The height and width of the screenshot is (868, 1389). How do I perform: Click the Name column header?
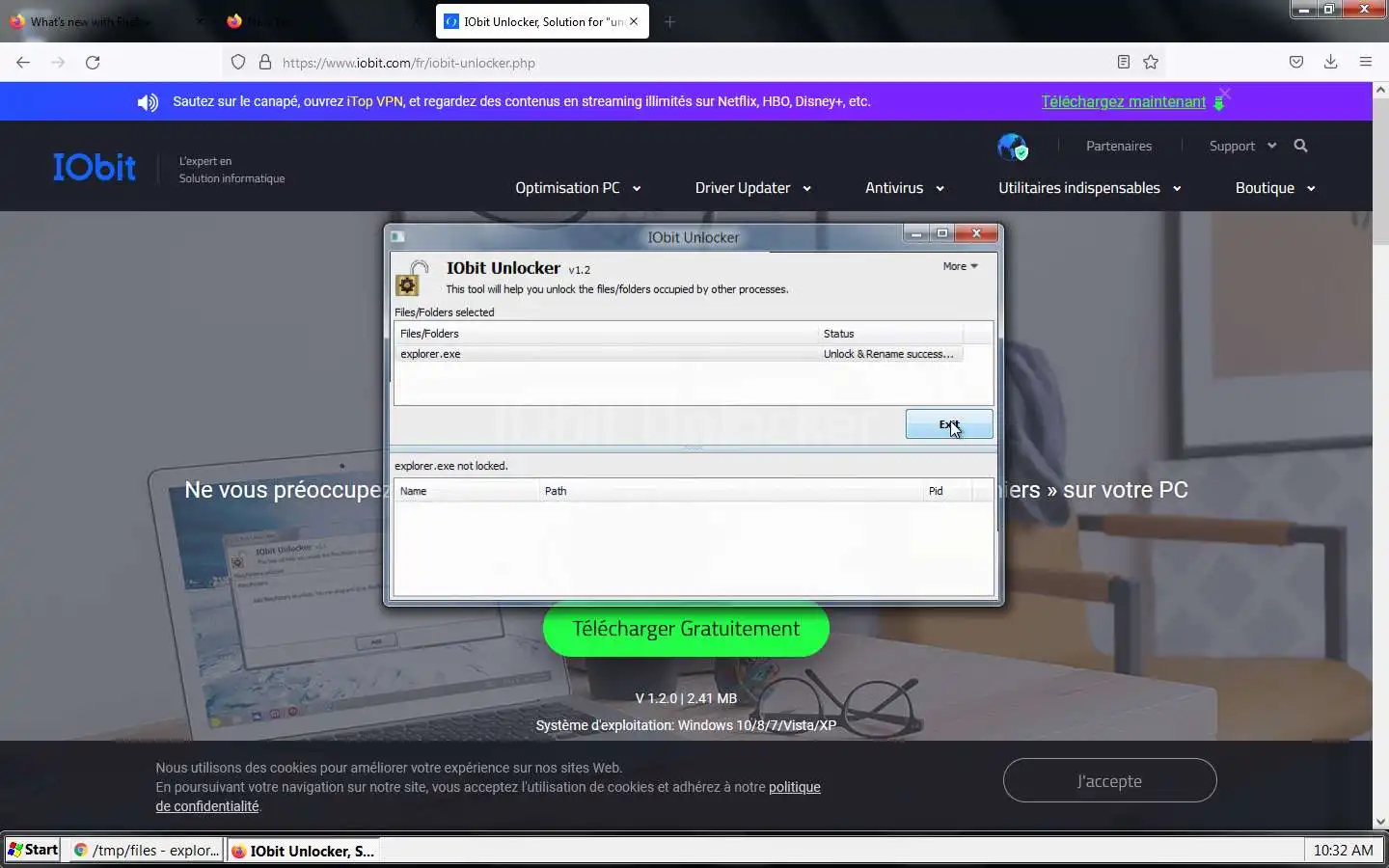pyautogui.click(x=467, y=491)
